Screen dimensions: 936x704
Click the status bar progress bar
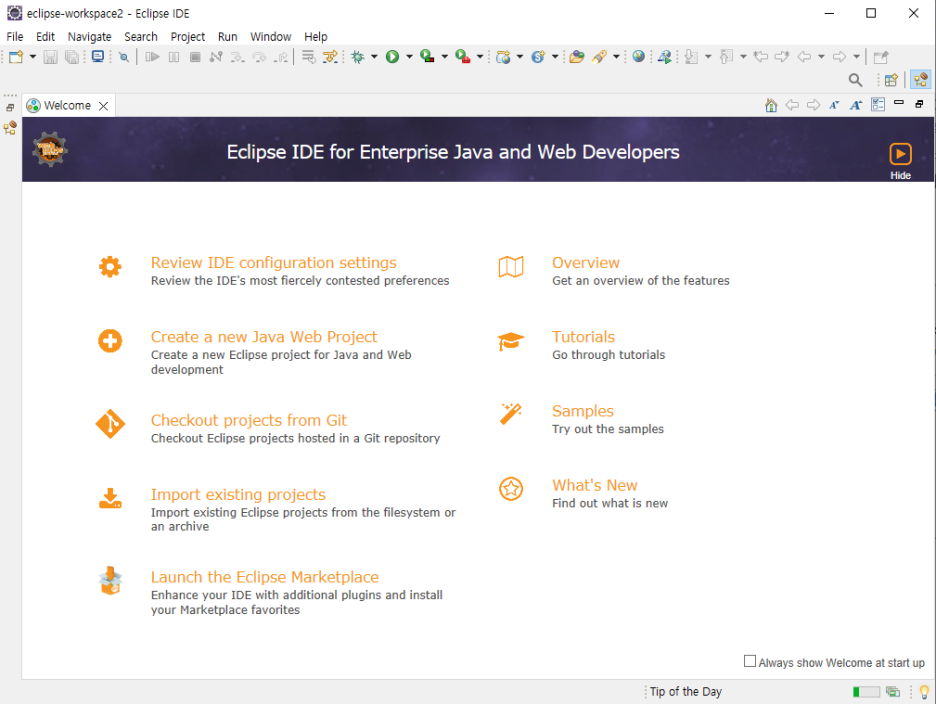(866, 691)
